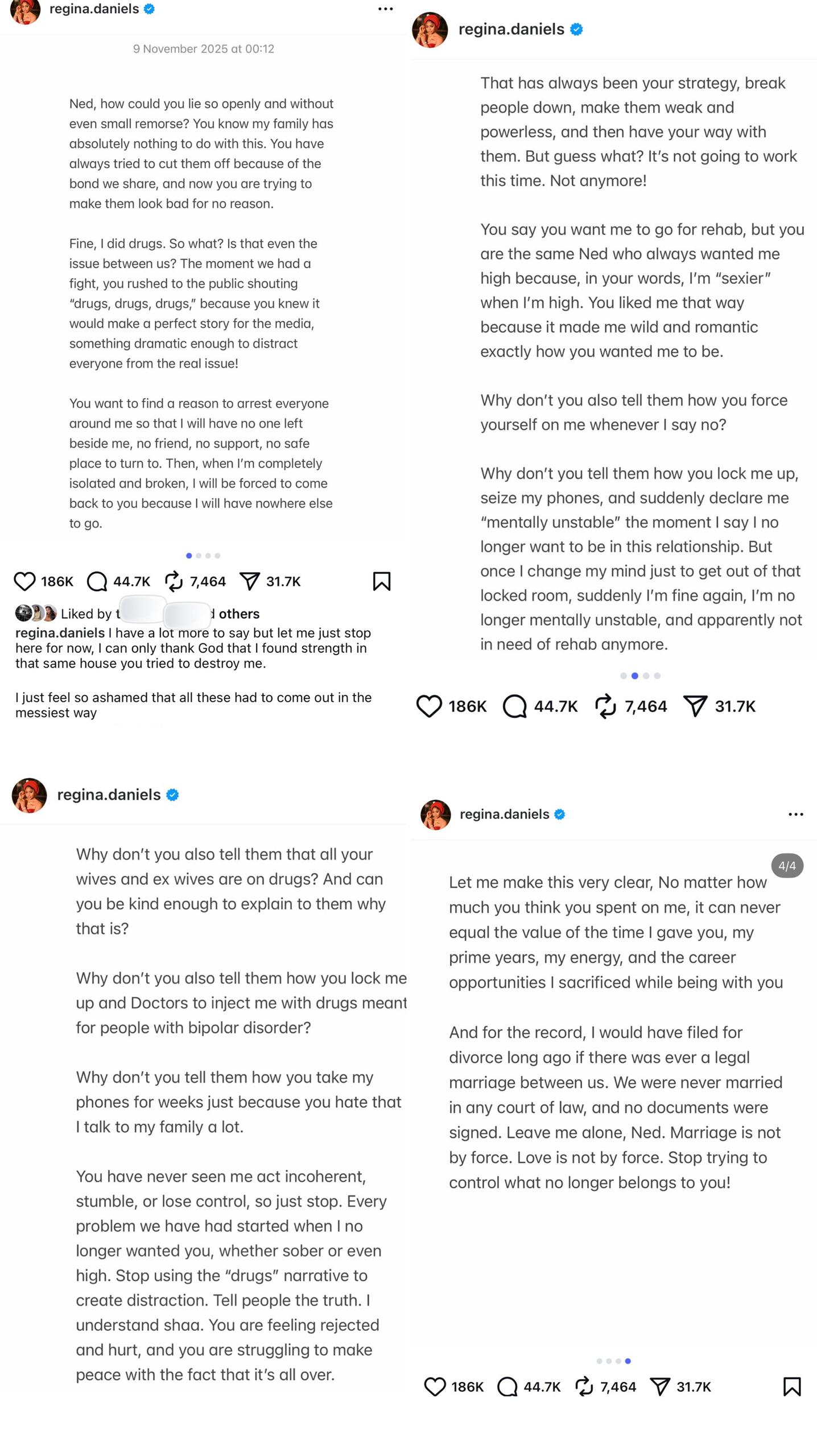
Task: Like the slide marked 4/4
Action: tap(435, 1387)
